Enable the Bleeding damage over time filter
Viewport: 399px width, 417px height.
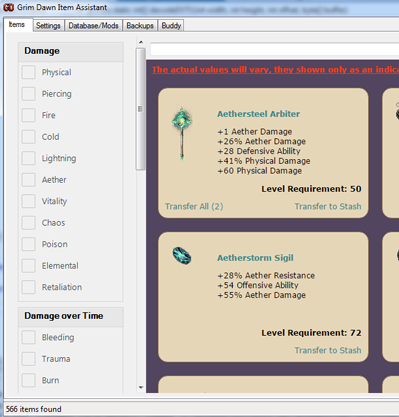pyautogui.click(x=29, y=337)
